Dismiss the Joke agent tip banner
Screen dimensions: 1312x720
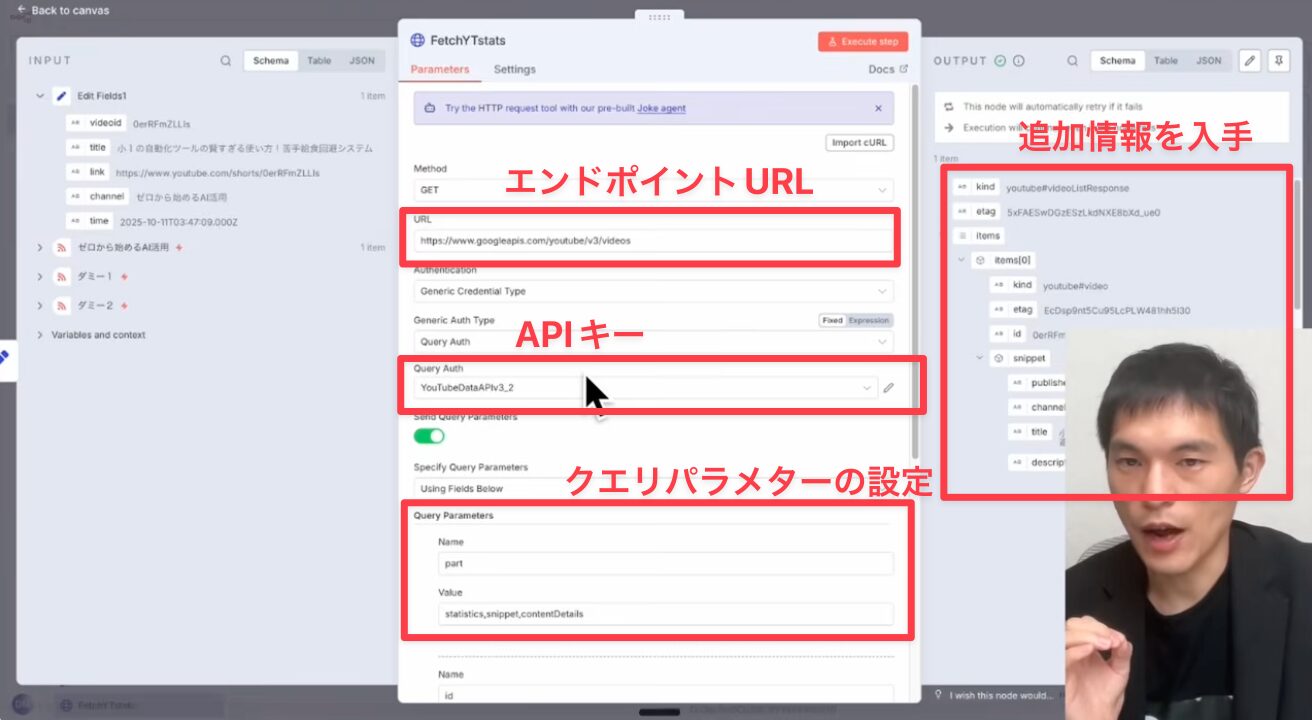878,108
